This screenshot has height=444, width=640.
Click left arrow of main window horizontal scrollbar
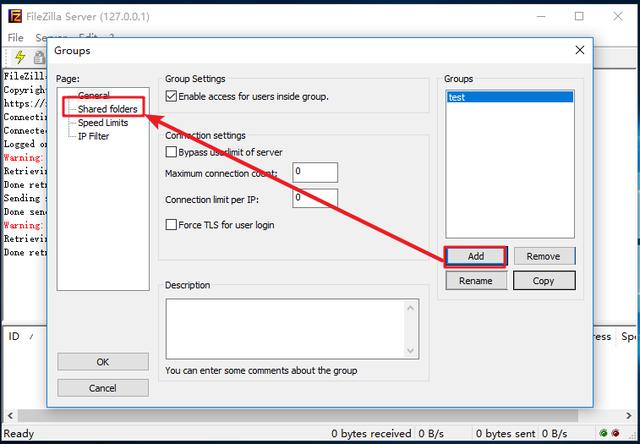(10, 416)
